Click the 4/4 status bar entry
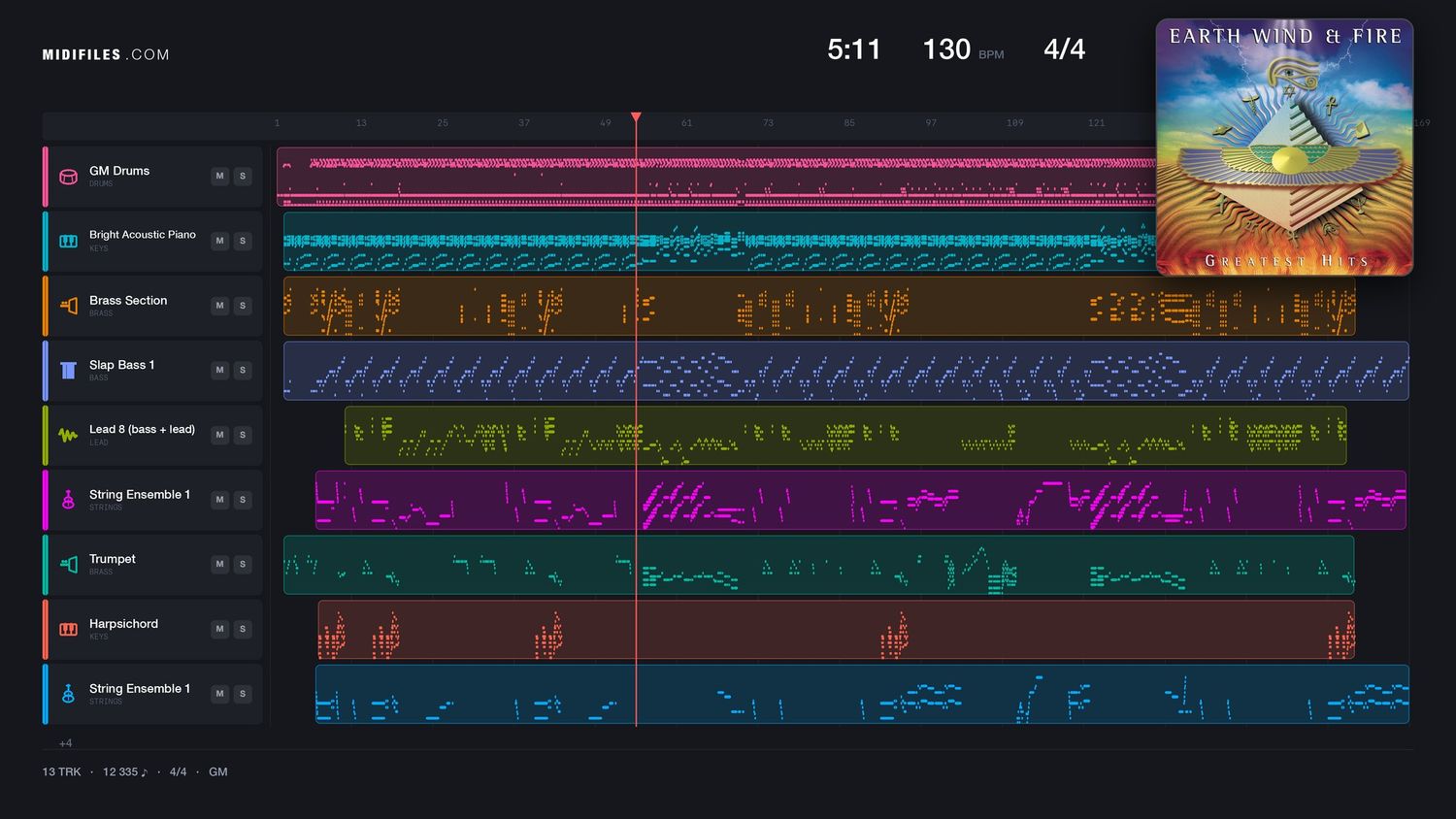Viewport: 1456px width, 819px height. 178,772
